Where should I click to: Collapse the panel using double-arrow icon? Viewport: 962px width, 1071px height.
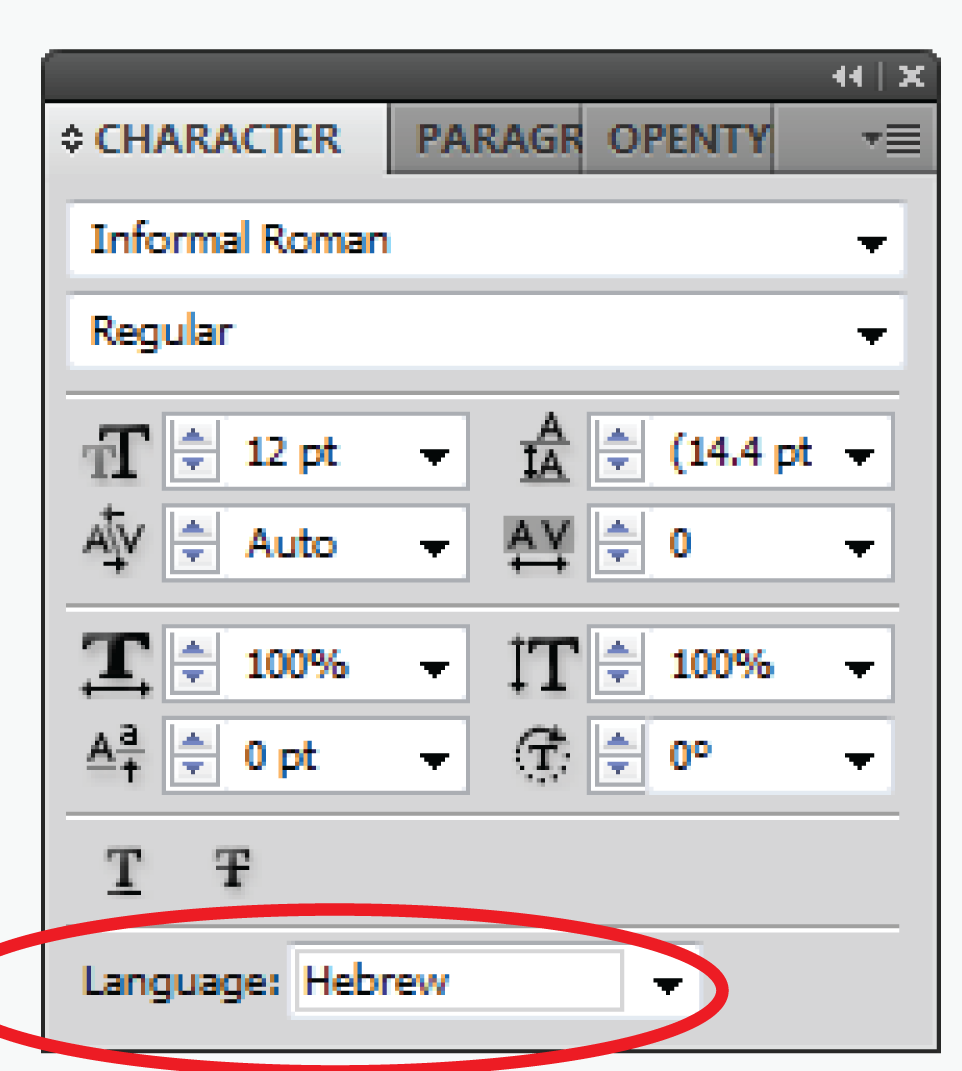point(847,77)
